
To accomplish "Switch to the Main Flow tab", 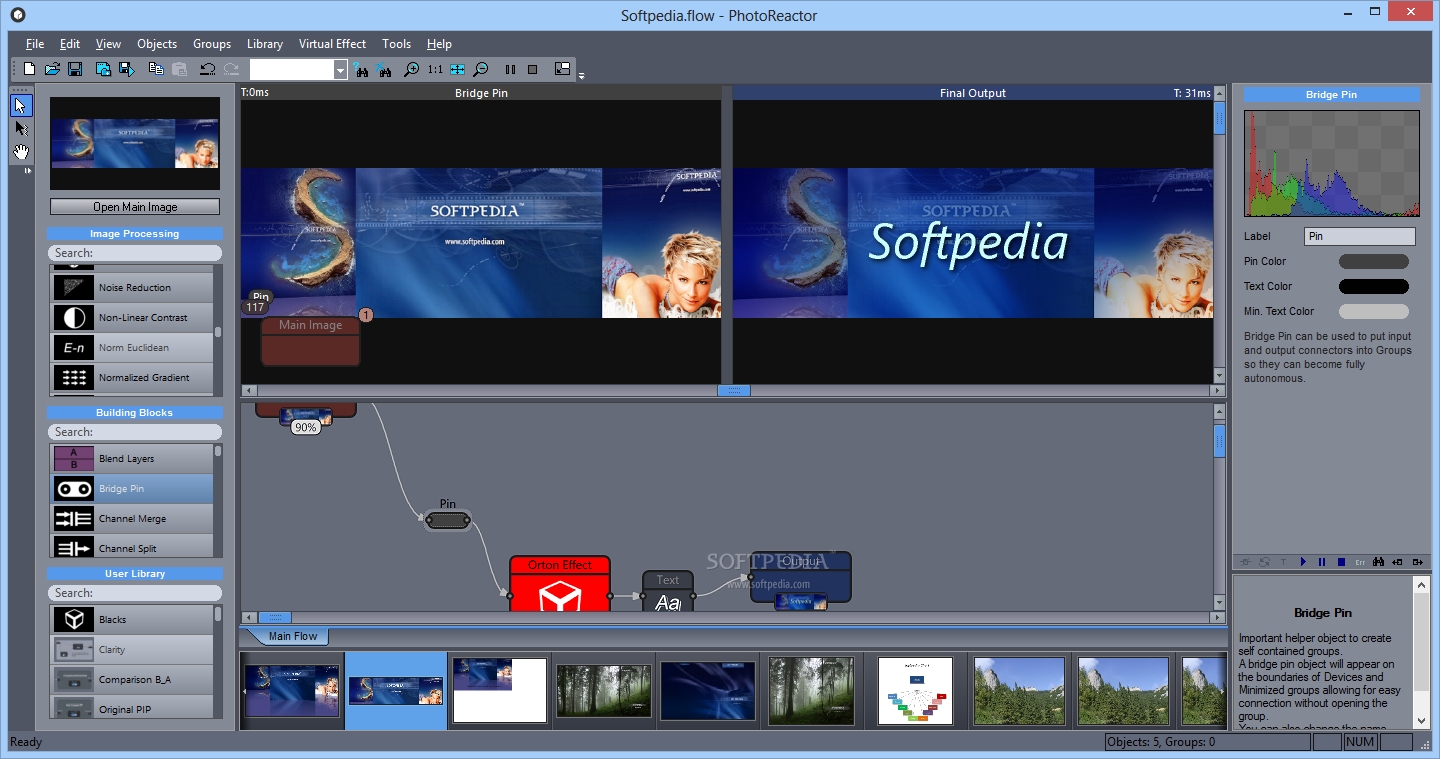I will pos(293,636).
